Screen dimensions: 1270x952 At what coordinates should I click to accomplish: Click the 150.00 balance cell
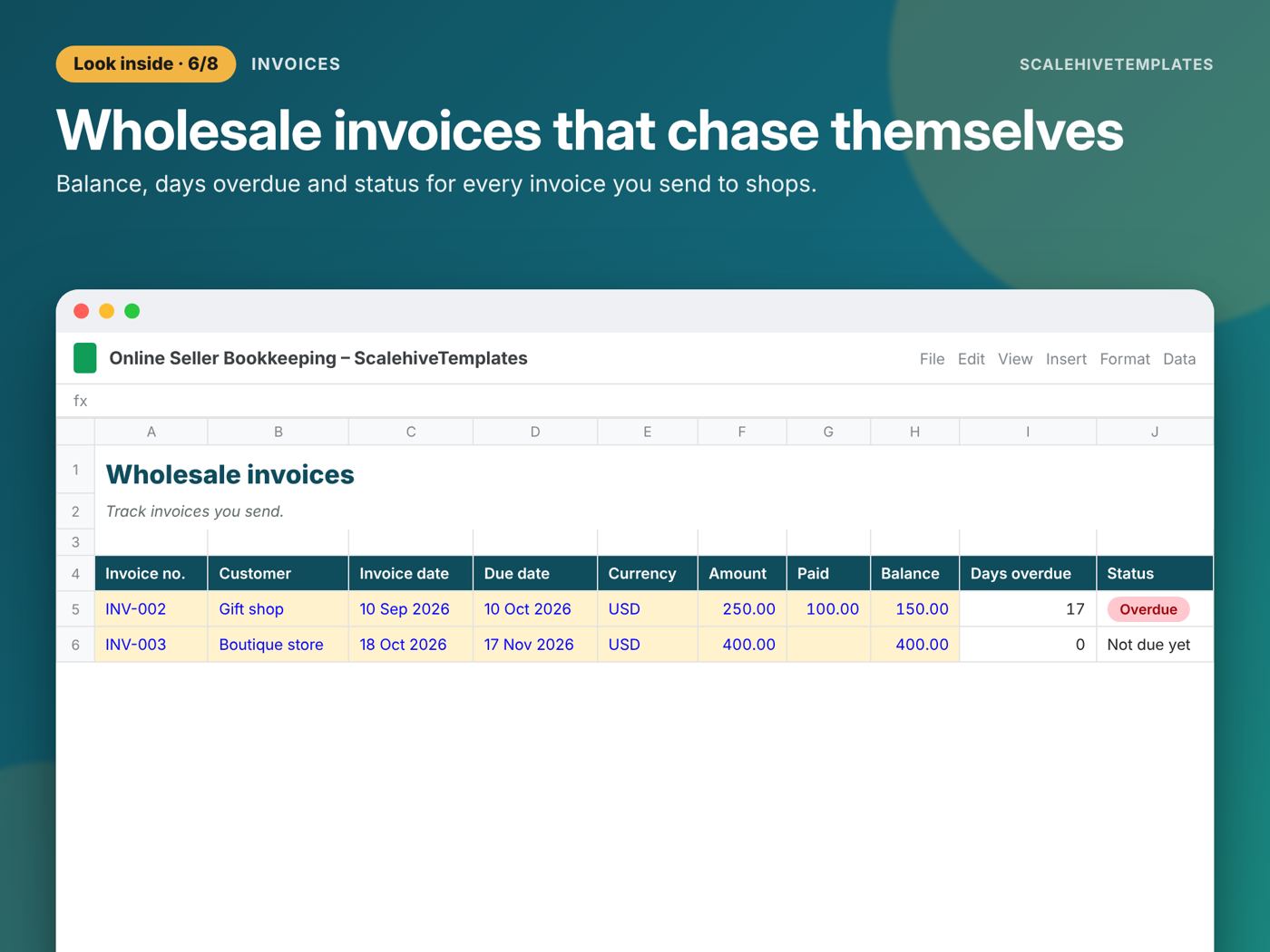(914, 609)
